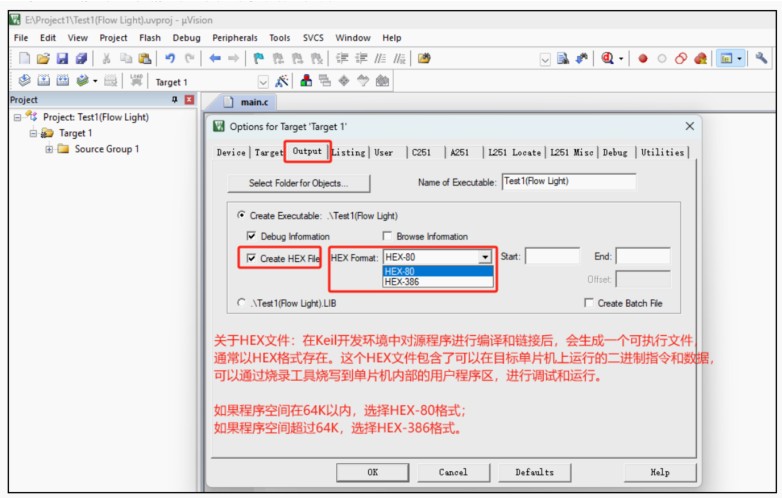Click Select Folder for Objects button
This screenshot has height=498, width=782.
(x=298, y=183)
